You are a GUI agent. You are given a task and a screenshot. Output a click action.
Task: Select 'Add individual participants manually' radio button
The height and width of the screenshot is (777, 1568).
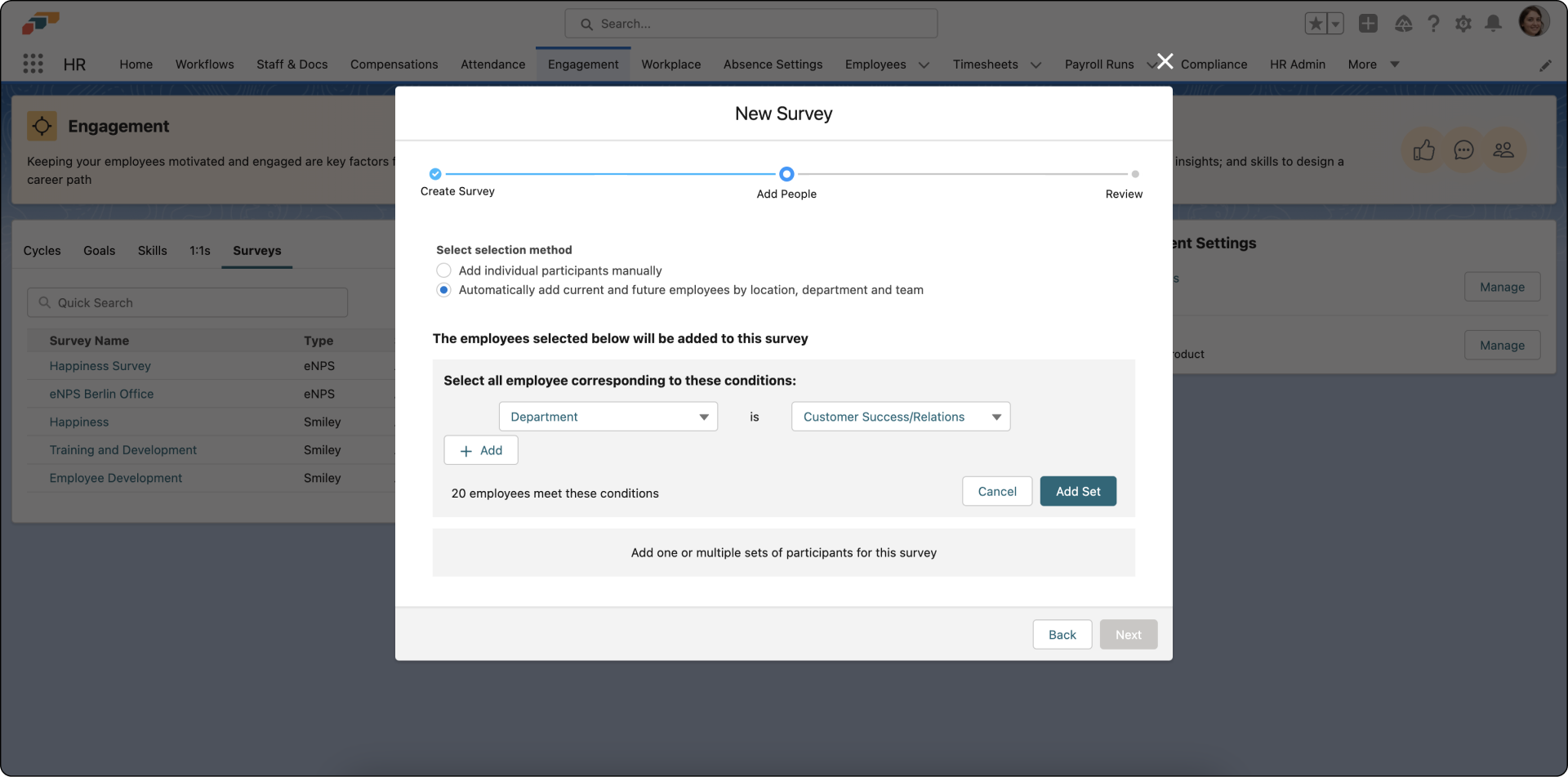(x=443, y=270)
